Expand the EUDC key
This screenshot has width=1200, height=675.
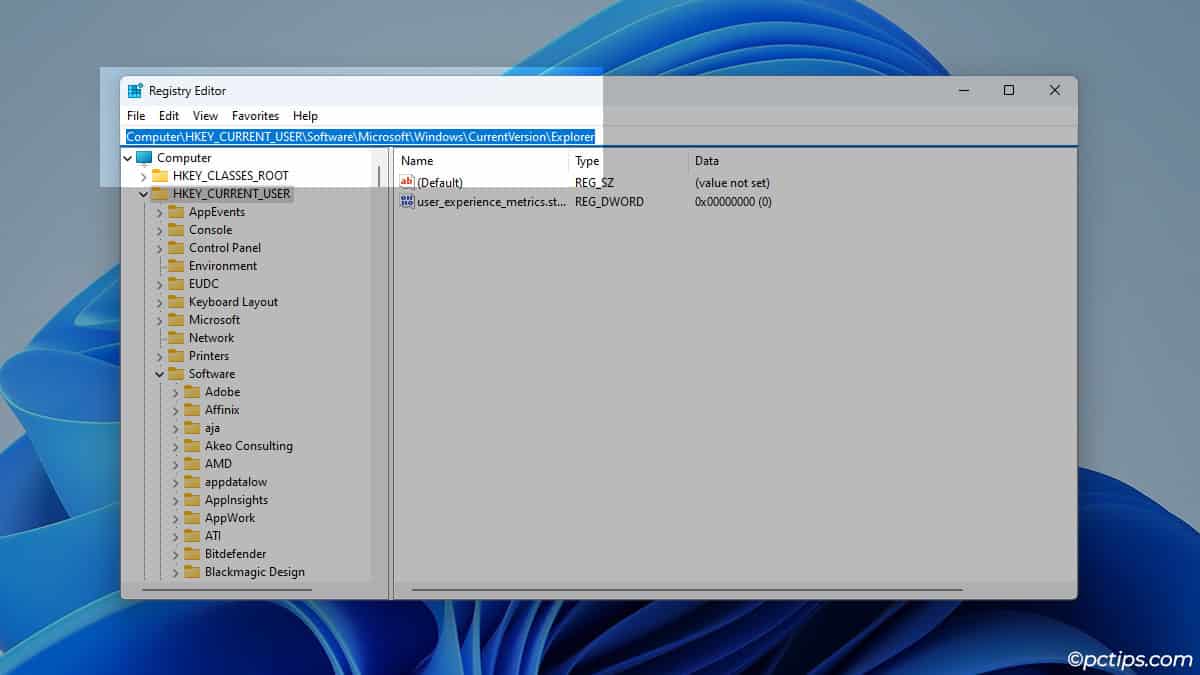pos(160,284)
